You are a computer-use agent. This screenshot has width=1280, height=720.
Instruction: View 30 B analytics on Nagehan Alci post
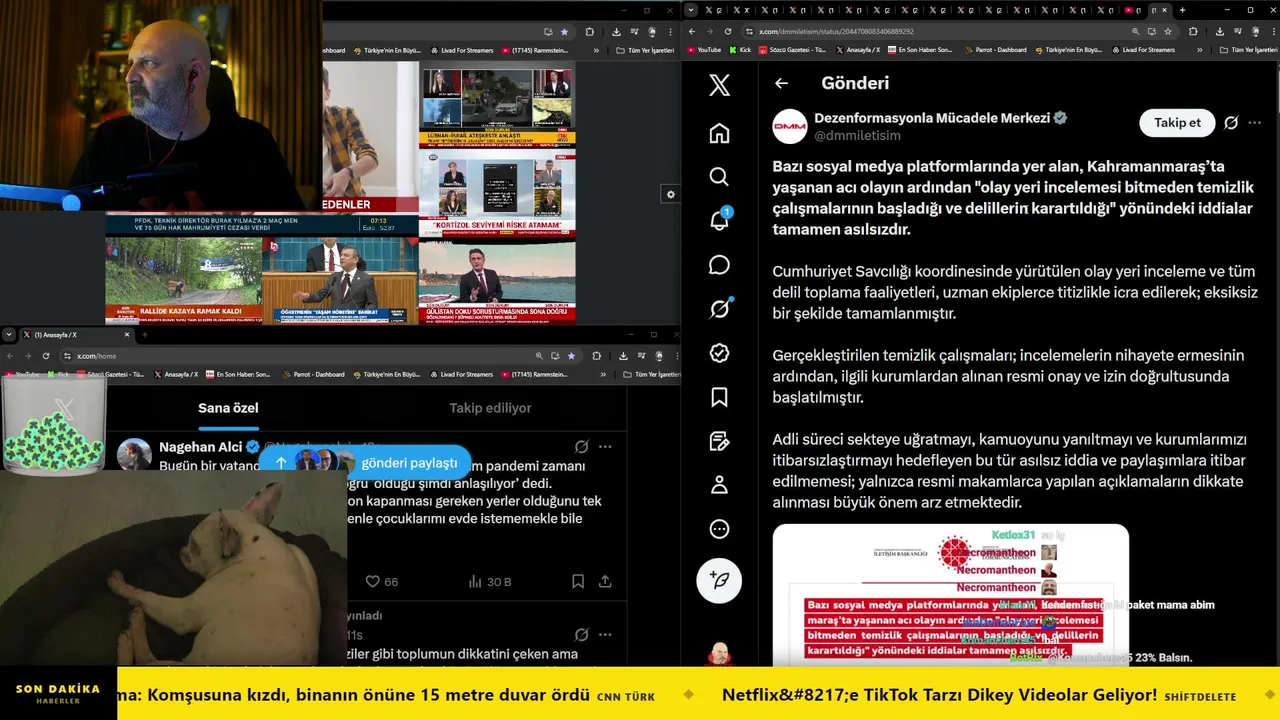[x=490, y=581]
